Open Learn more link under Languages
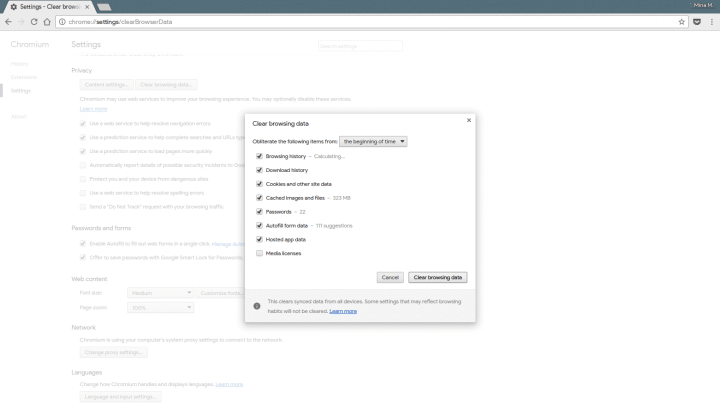The height and width of the screenshot is (405, 720). 229,384
